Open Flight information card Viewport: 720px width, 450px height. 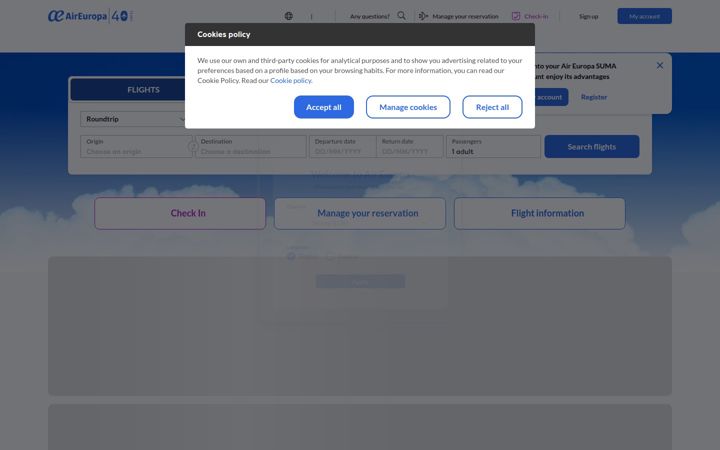click(x=540, y=213)
